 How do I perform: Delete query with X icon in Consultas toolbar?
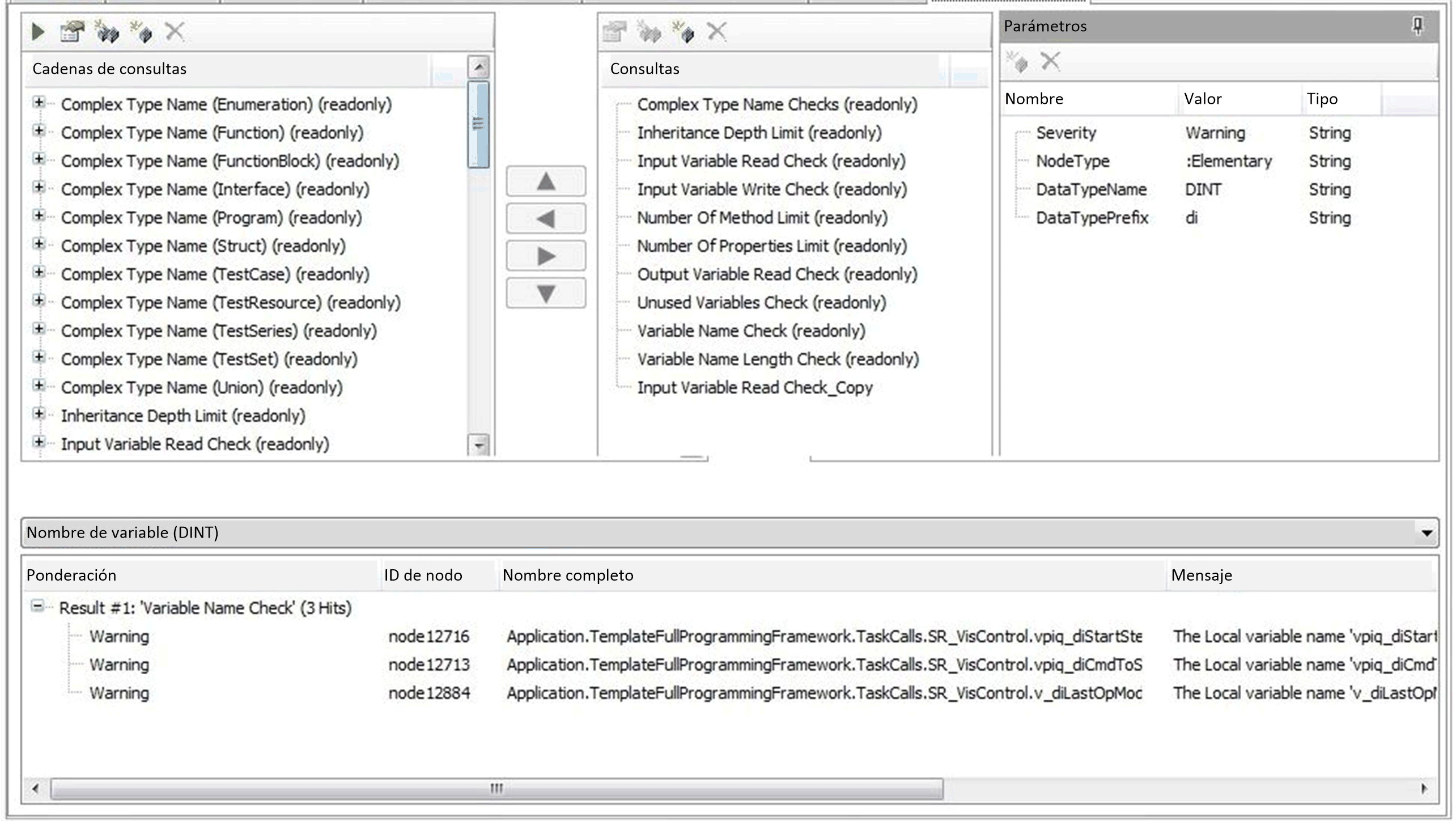(x=717, y=32)
